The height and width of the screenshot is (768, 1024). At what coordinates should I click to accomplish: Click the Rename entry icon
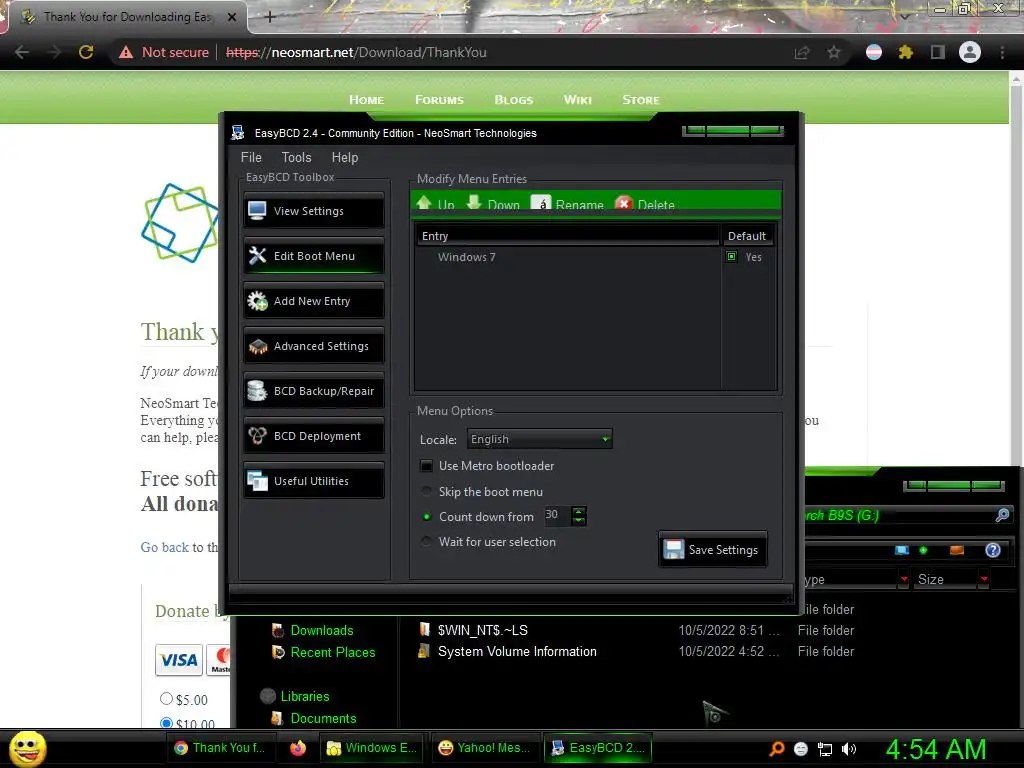(541, 204)
